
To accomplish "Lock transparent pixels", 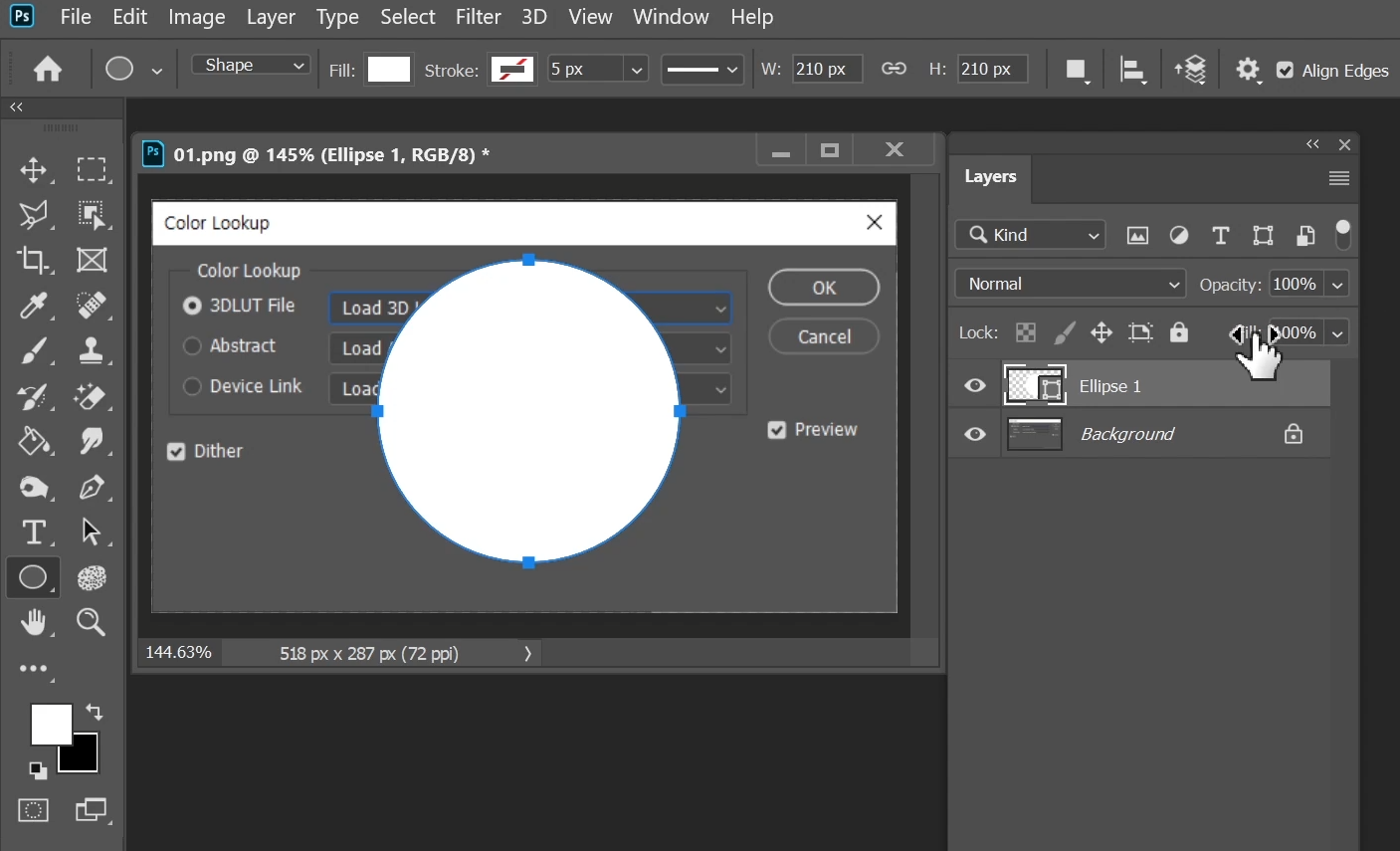I will 1026,332.
